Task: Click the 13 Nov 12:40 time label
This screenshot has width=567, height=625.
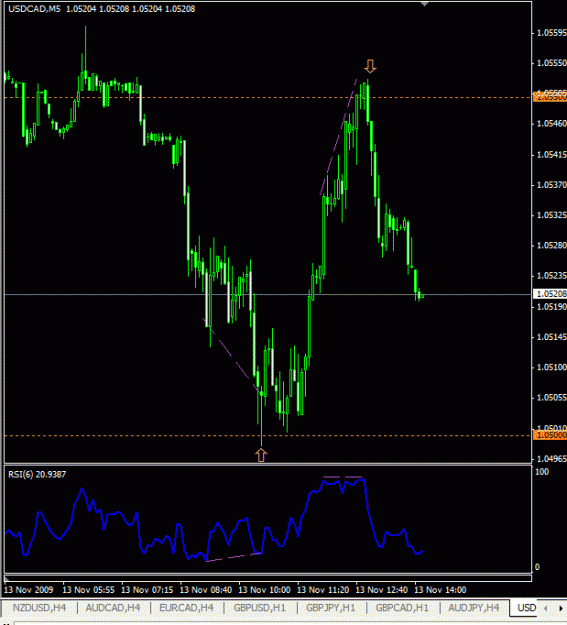Action: (x=382, y=590)
